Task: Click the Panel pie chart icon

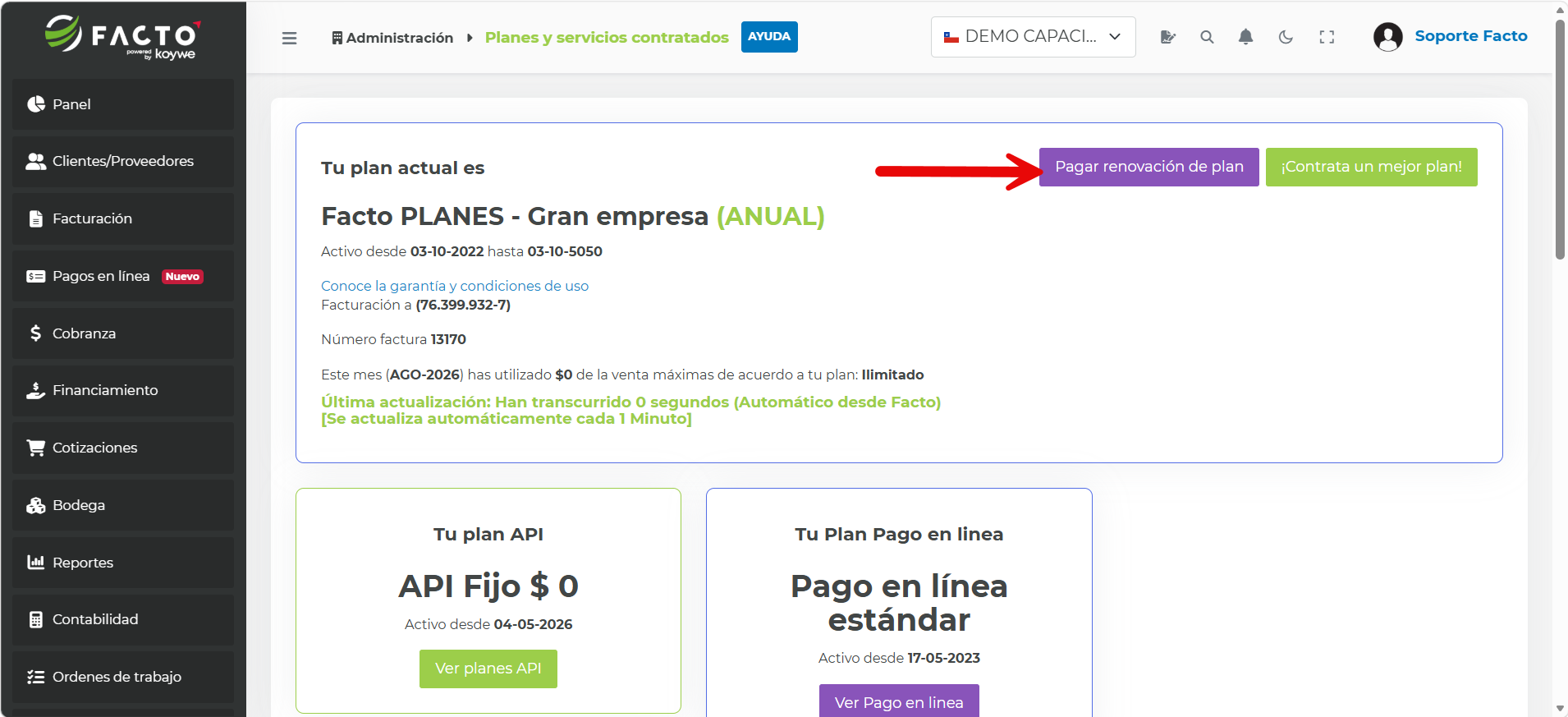Action: pos(36,104)
